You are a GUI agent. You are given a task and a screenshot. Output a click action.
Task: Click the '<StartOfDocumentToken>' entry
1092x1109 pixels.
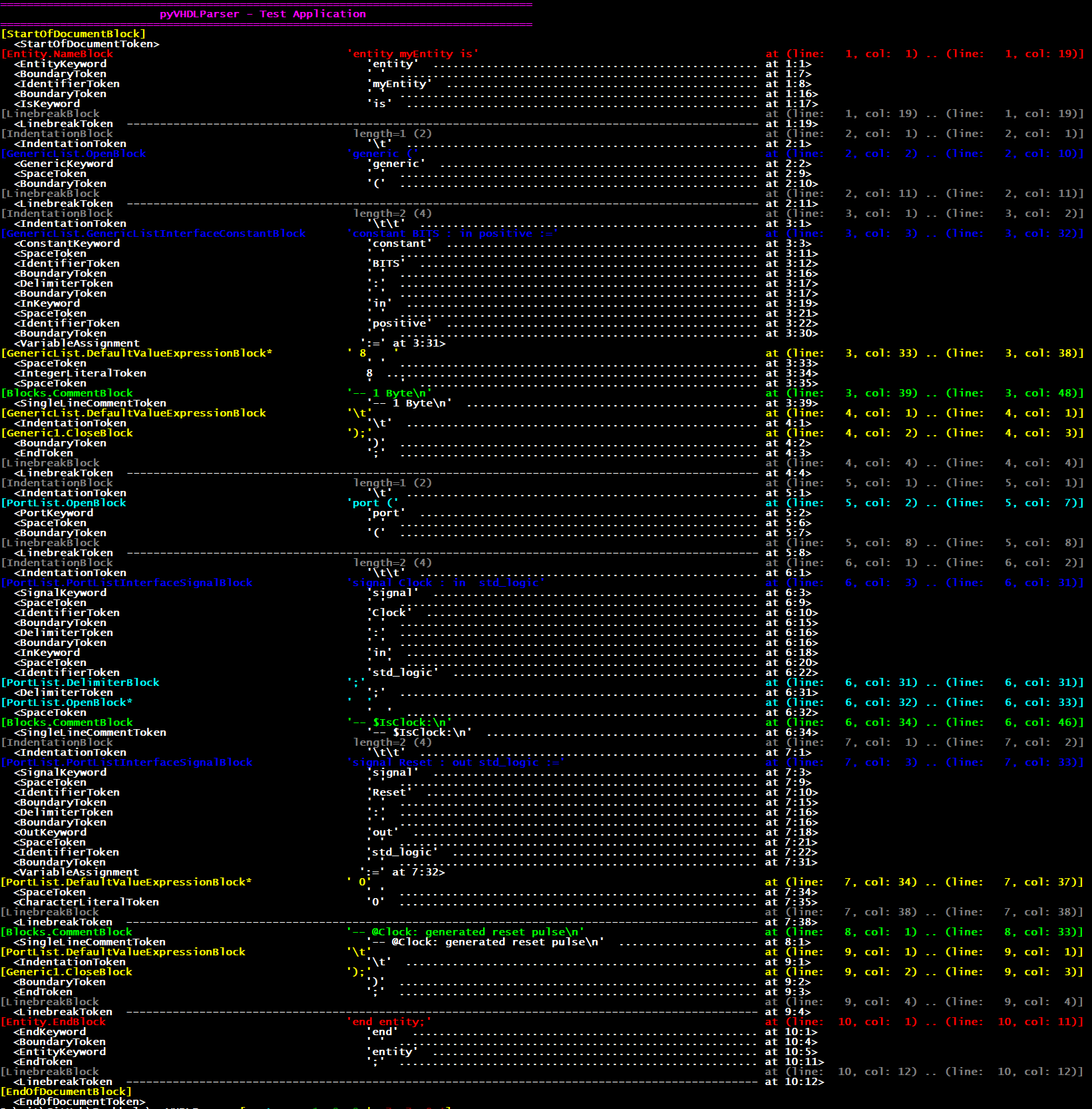[87, 44]
